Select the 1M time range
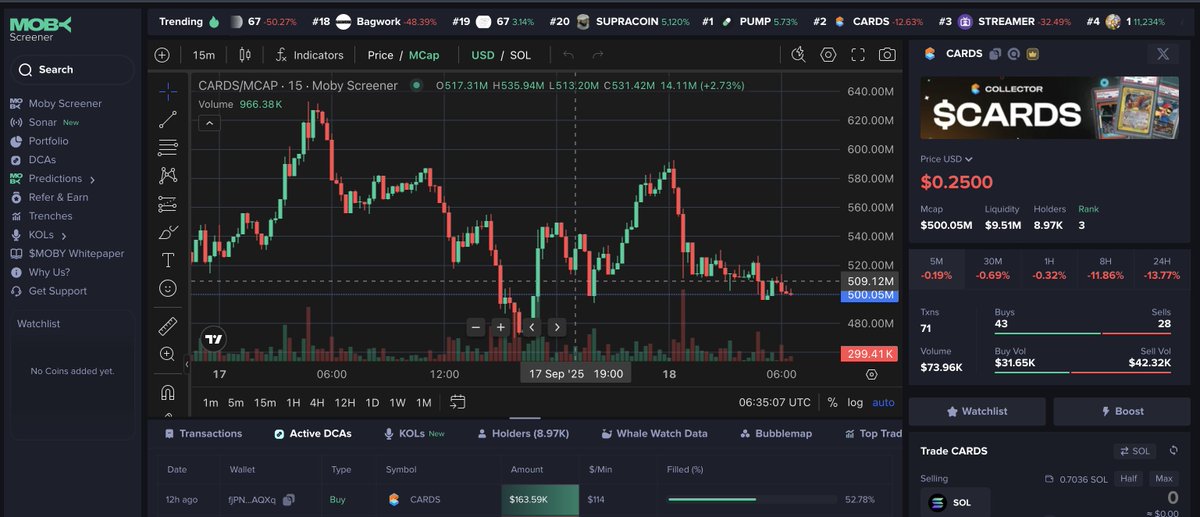Screen dimensions: 1200x517 pos(424,402)
